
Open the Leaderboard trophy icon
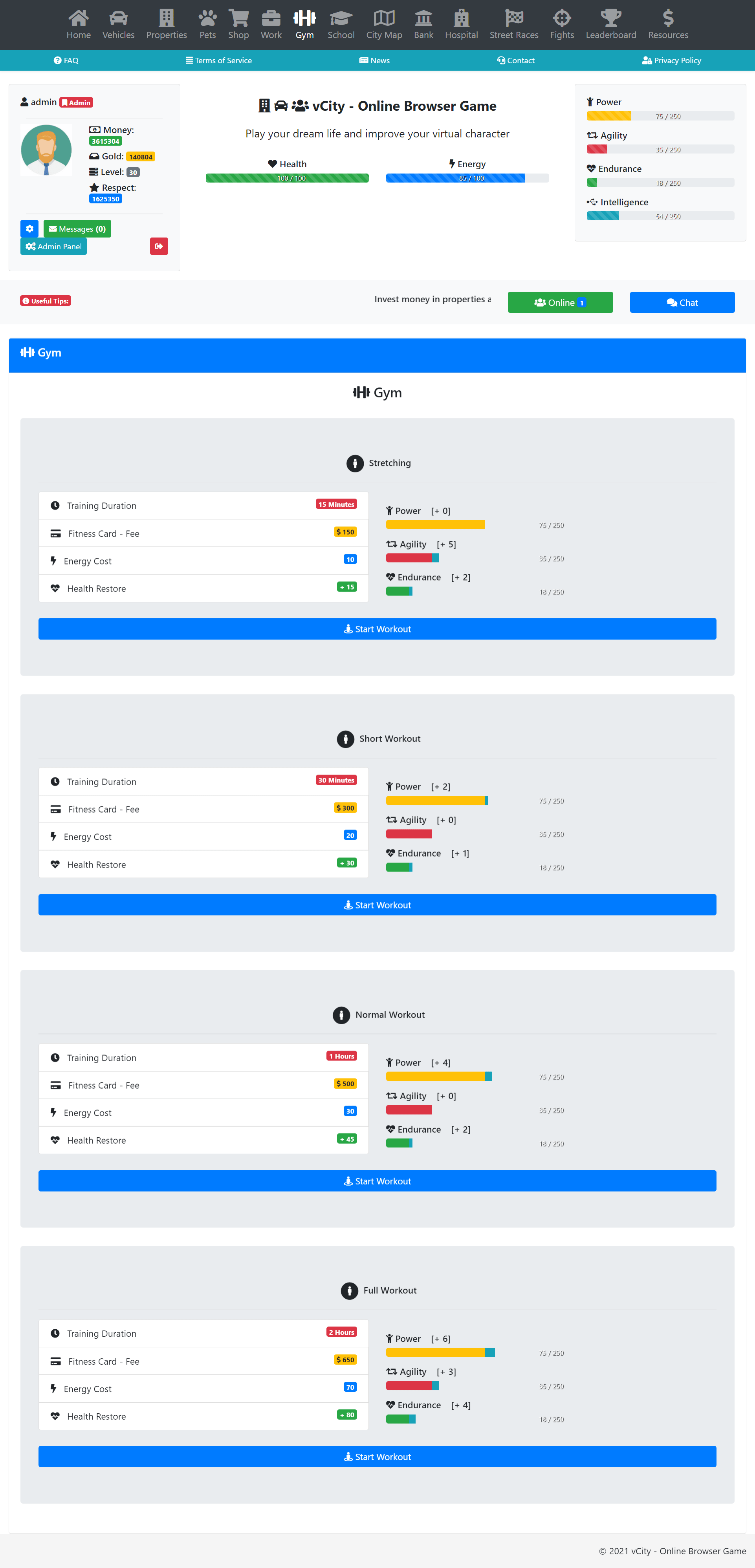(x=611, y=18)
